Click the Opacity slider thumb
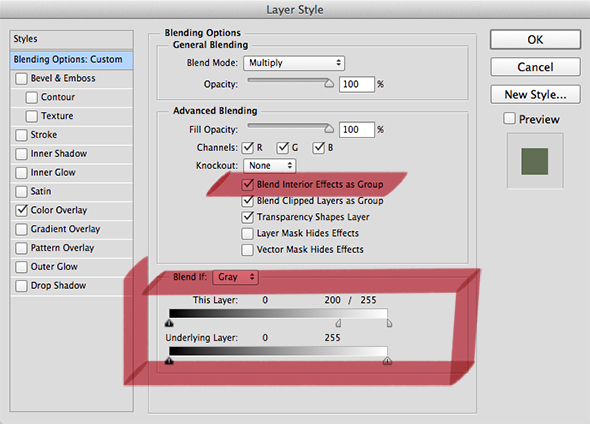590x424 pixels. (329, 84)
